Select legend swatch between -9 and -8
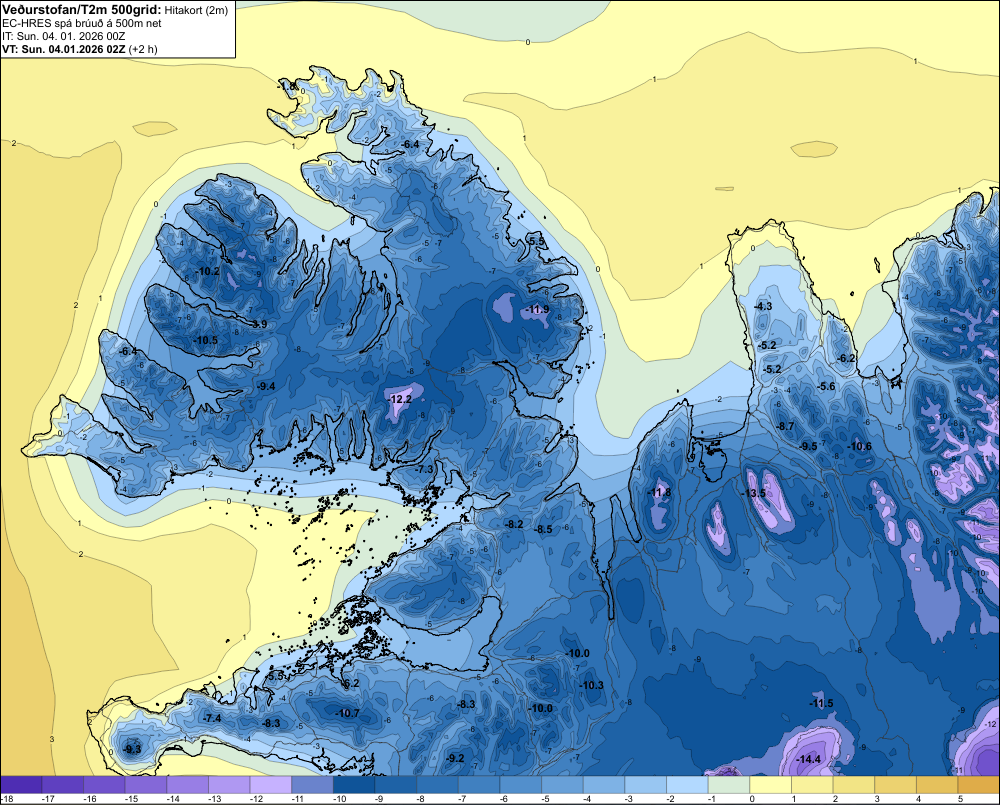Viewport: 1000px width, 805px height. pos(395,785)
